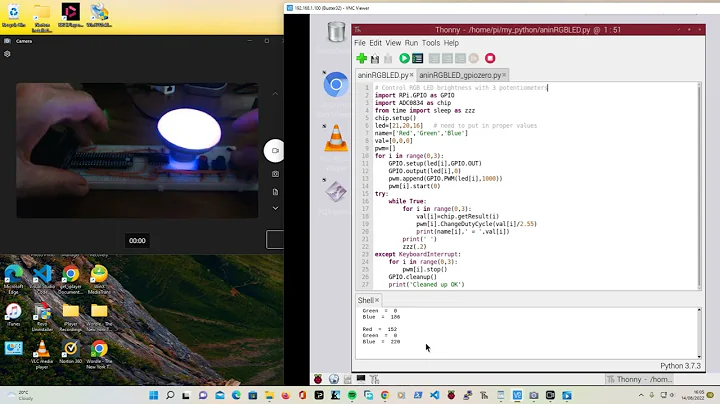Click the Thonny task button in Pi taskbar
The height and width of the screenshot is (404, 720).
[640, 379]
